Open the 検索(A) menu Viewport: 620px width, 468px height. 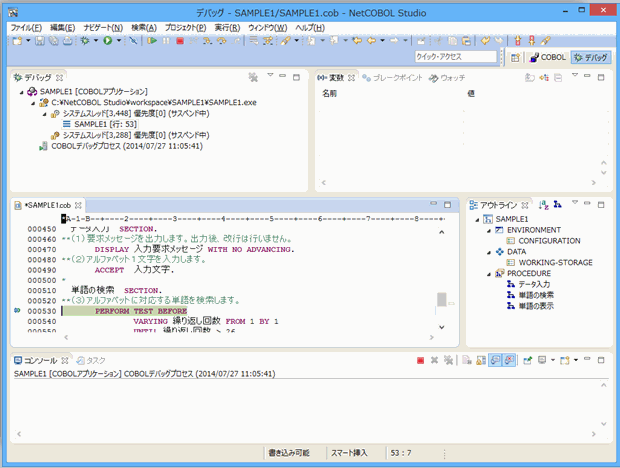(x=144, y=28)
